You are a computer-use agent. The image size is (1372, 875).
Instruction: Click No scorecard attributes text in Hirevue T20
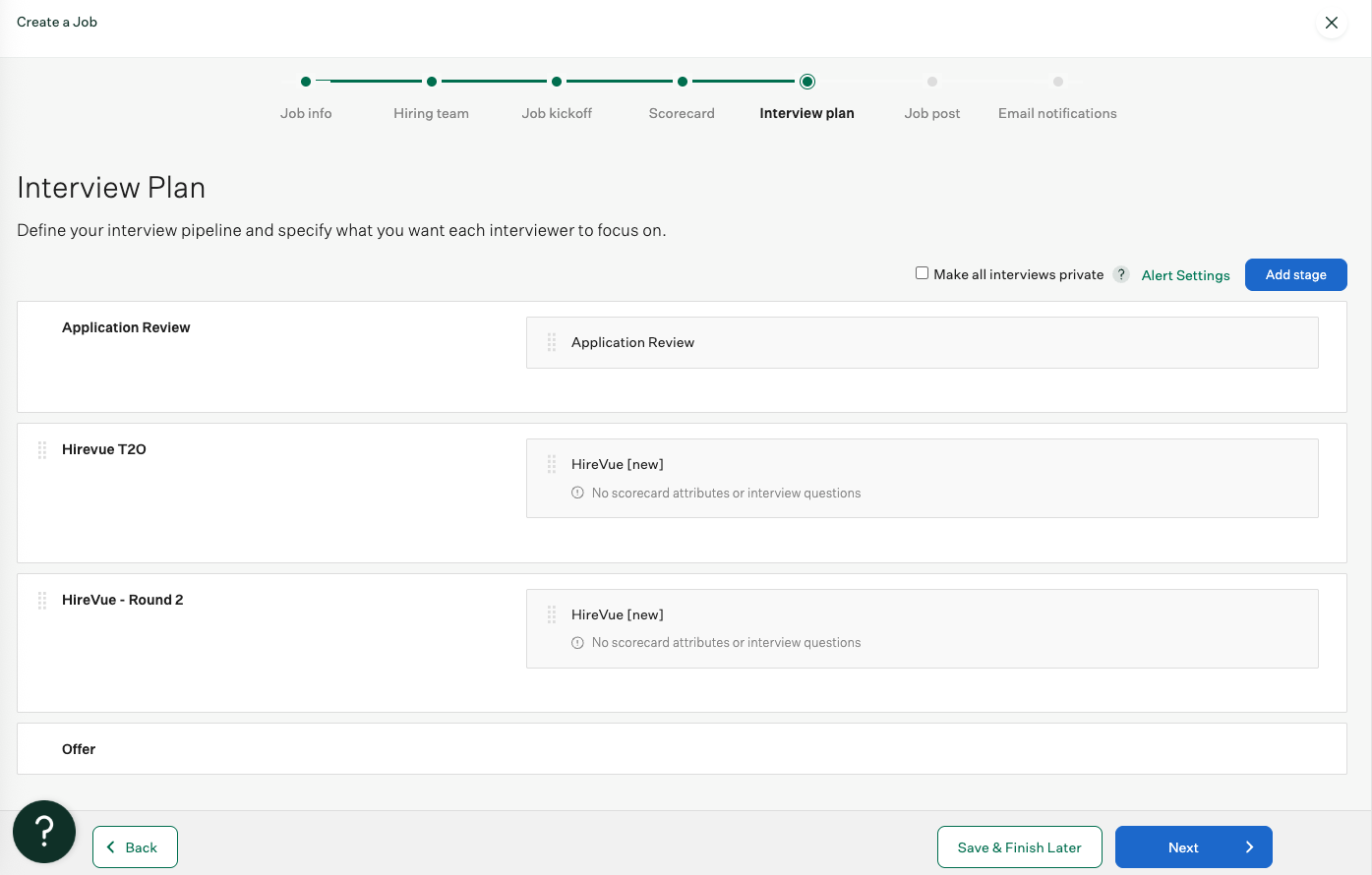tap(726, 493)
